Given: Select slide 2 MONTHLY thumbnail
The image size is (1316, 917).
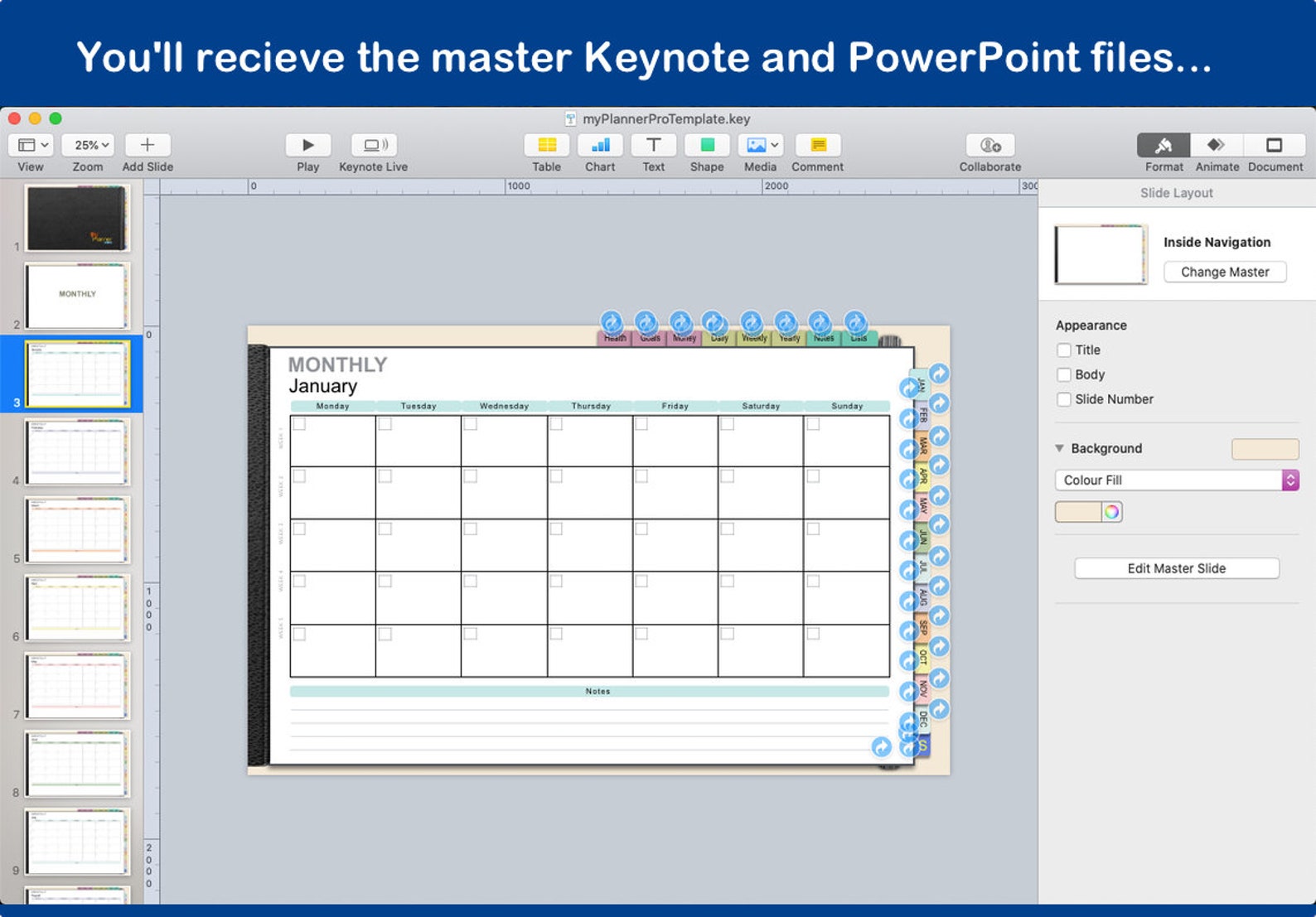Looking at the screenshot, I should point(77,296).
